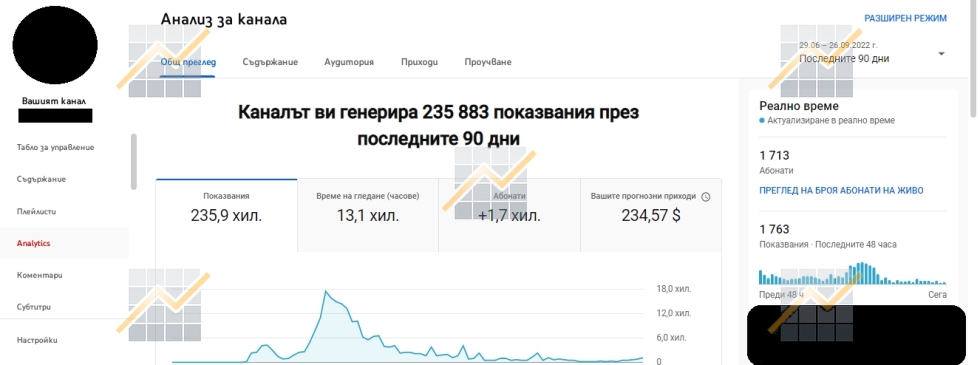The height and width of the screenshot is (365, 980).
Task: Open the date range dropdown arrow
Action: pyautogui.click(x=941, y=54)
